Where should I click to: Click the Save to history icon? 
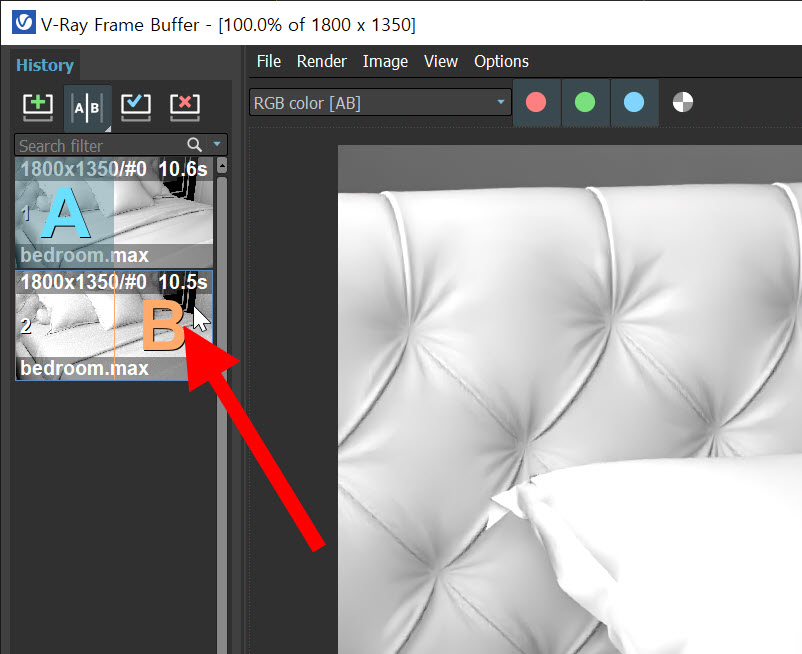click(x=38, y=107)
